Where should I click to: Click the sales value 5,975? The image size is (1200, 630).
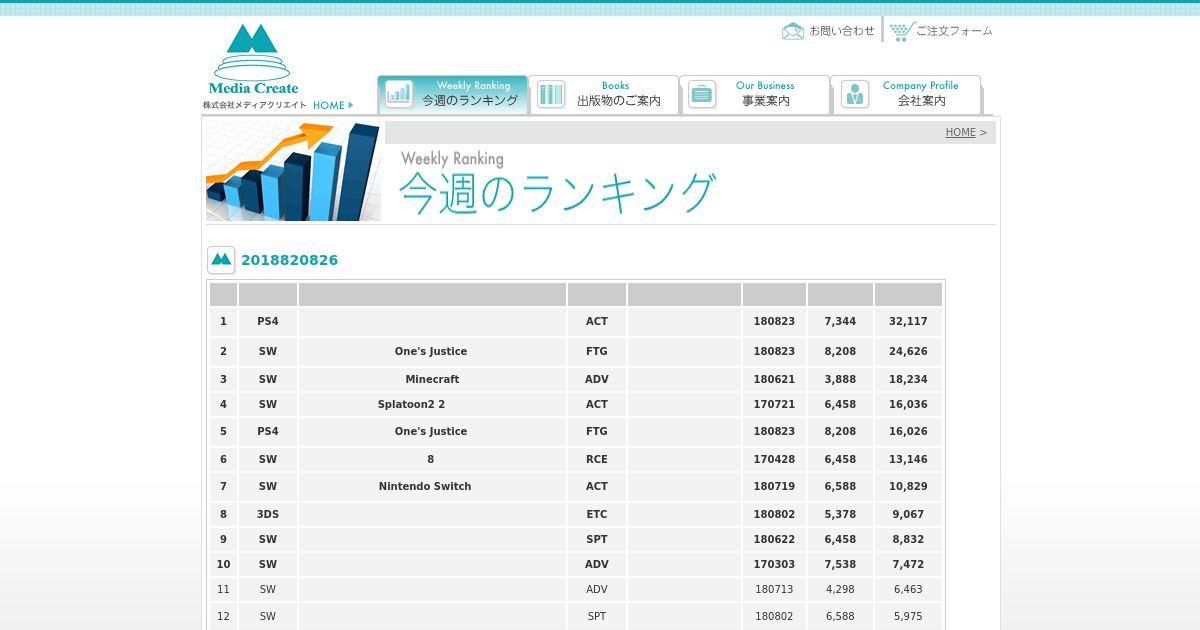908,616
